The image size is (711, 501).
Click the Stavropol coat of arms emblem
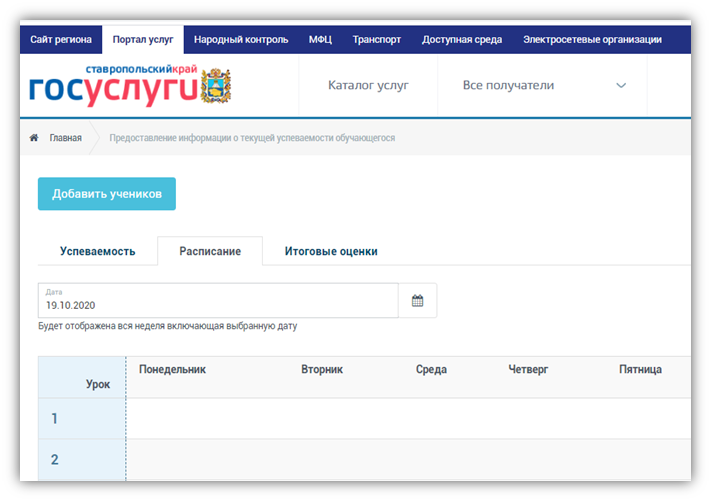pyautogui.click(x=216, y=85)
